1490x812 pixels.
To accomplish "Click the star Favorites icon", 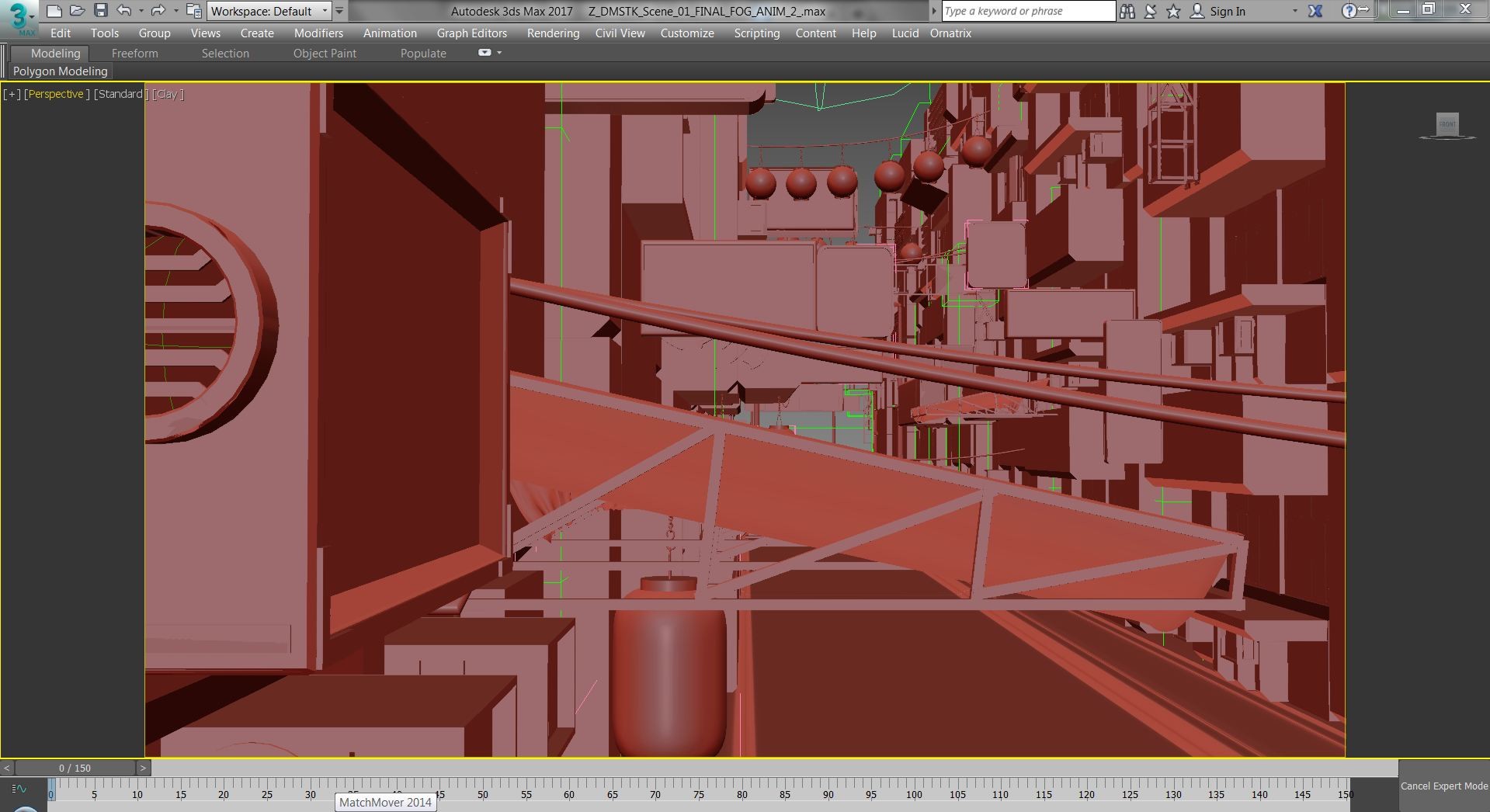I will [1173, 11].
